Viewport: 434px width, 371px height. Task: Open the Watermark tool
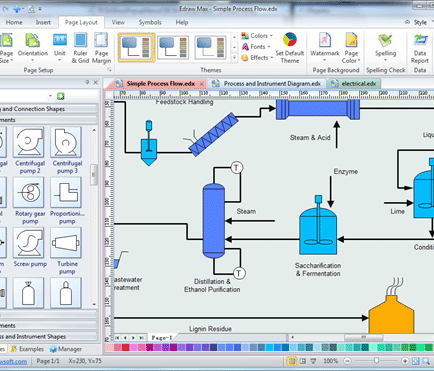324,47
